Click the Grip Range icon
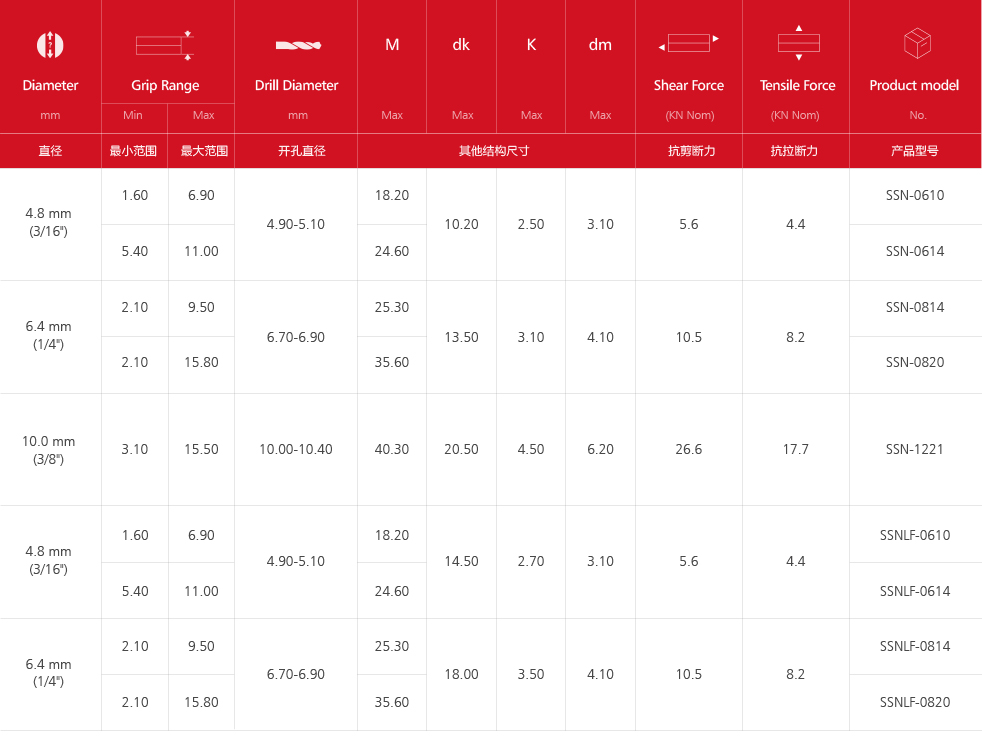Image resolution: width=982 pixels, height=739 pixels. coord(165,45)
